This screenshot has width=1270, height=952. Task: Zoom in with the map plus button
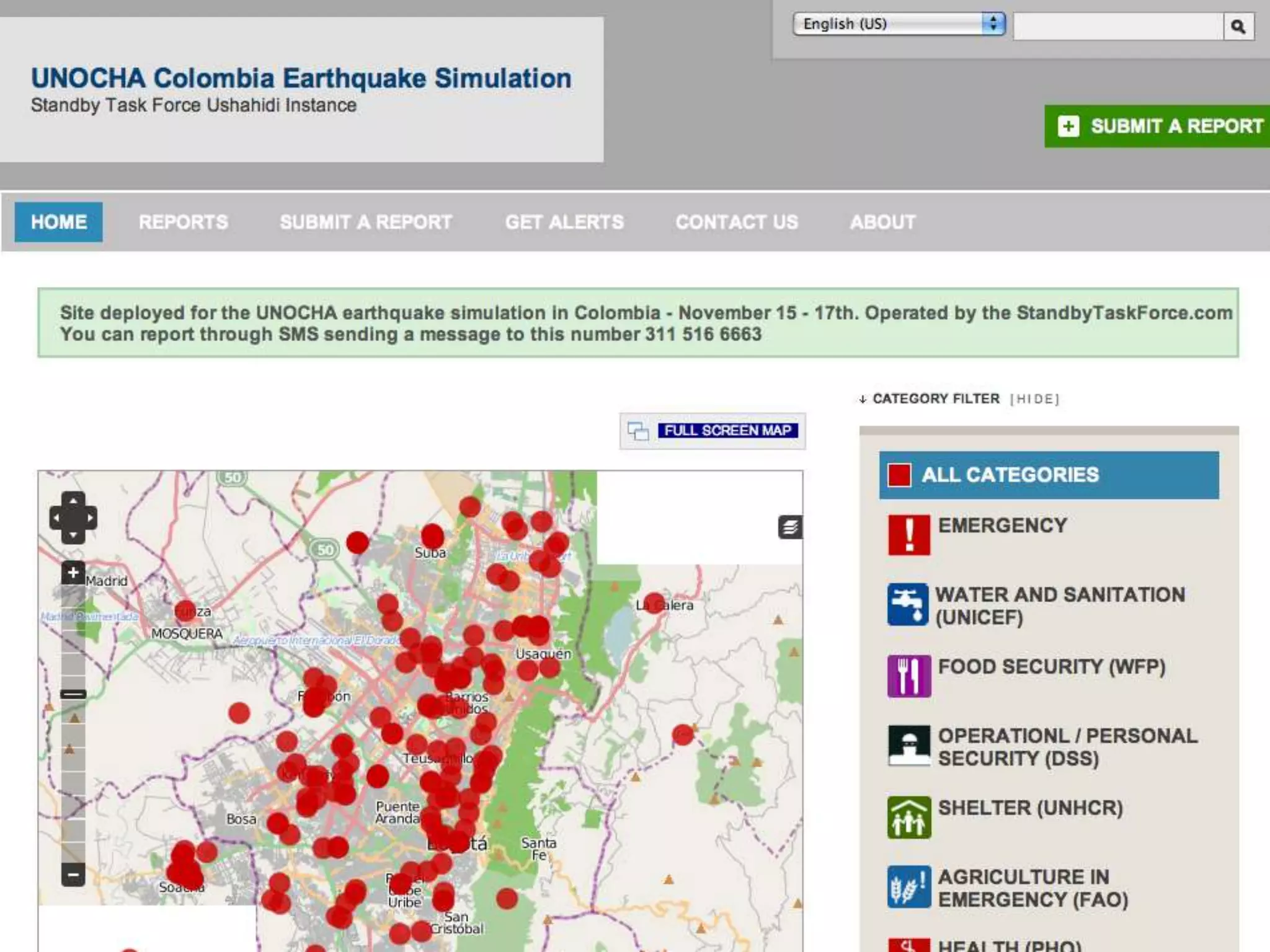(x=73, y=573)
